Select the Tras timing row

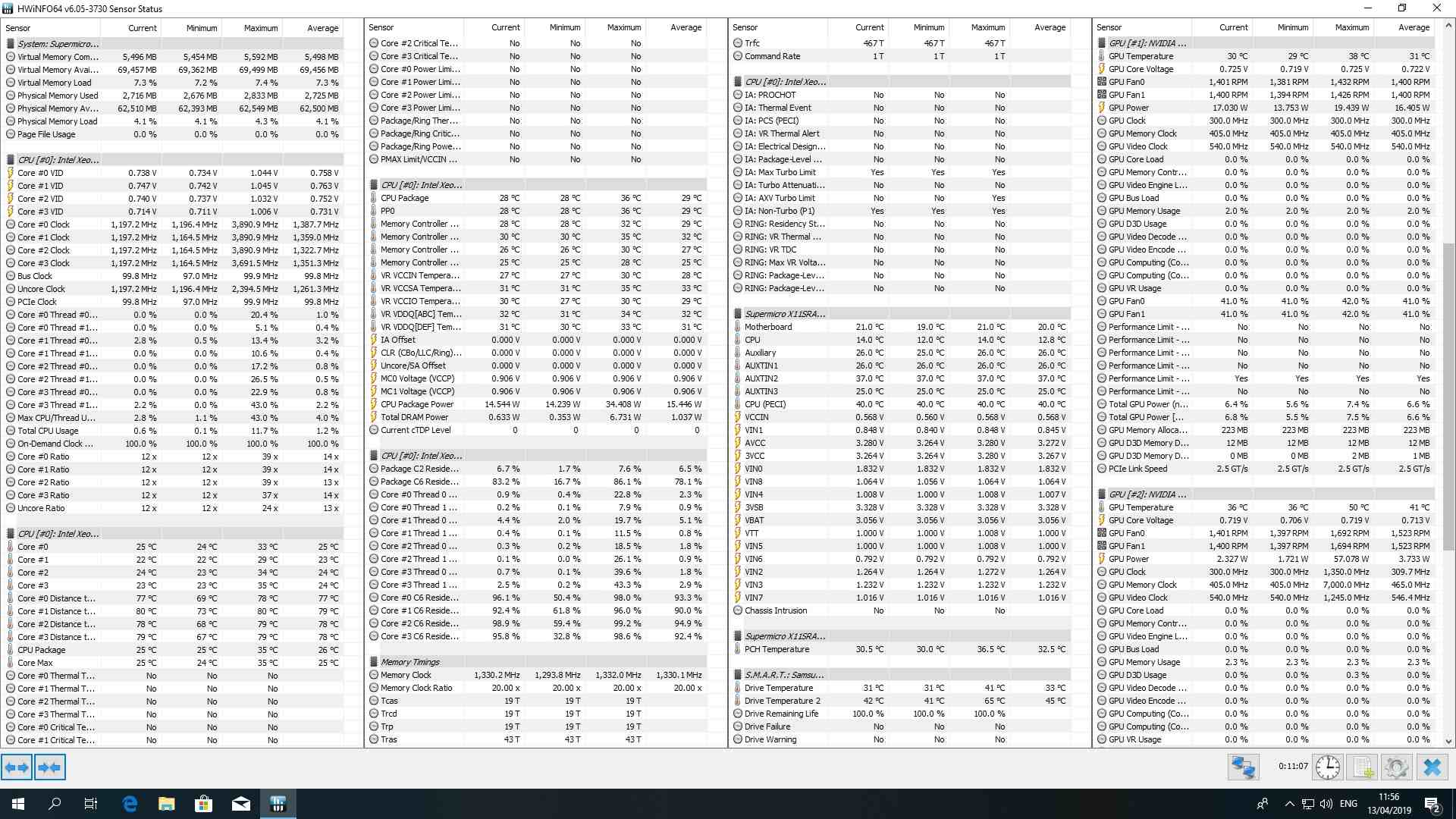click(537, 739)
